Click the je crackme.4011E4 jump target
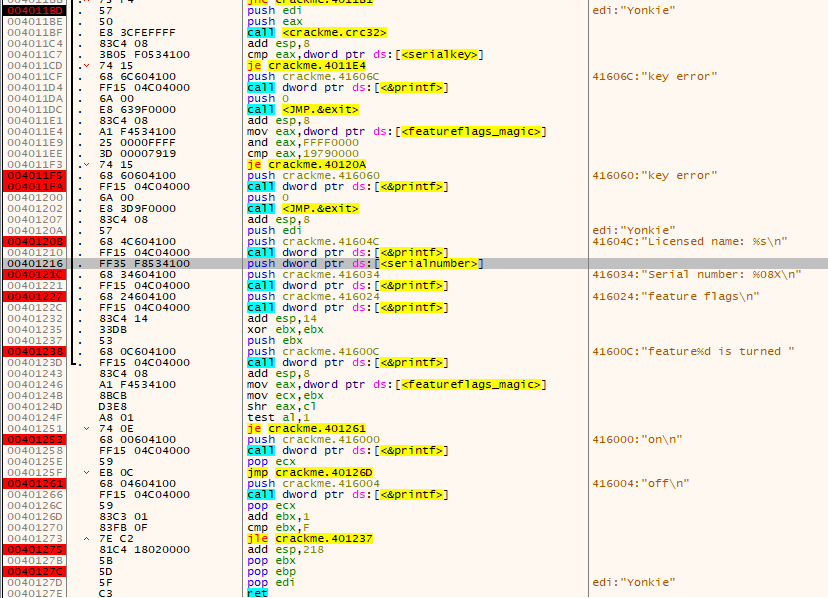The height and width of the screenshot is (598, 828). pos(314,65)
